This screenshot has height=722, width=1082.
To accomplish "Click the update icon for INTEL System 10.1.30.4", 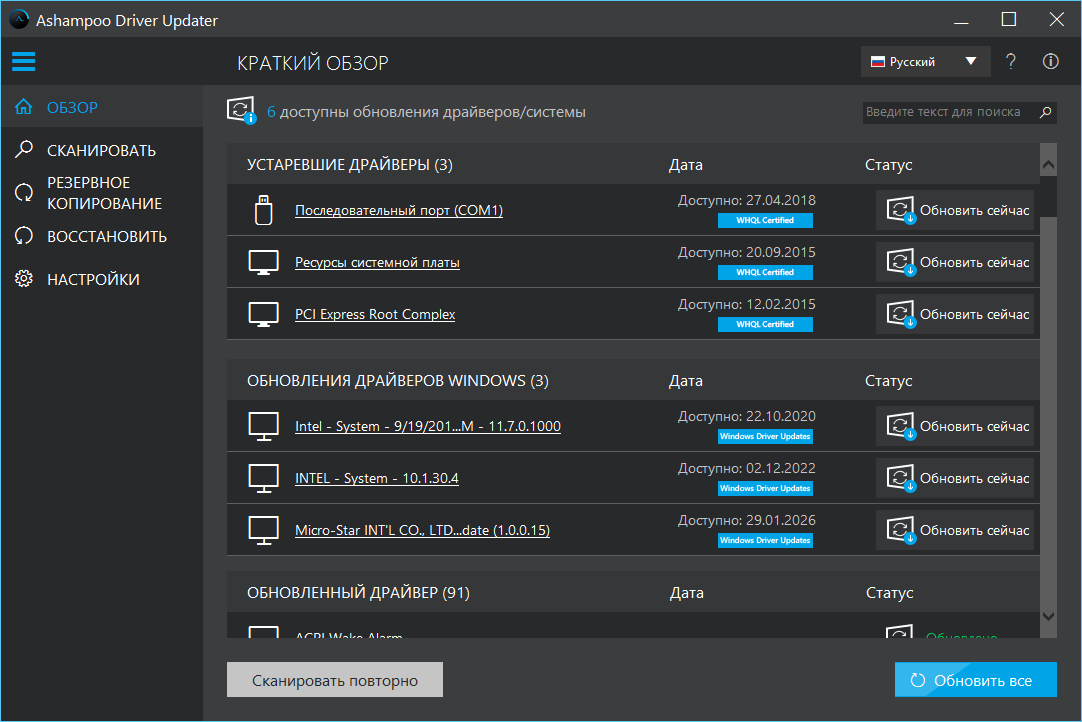I will [x=899, y=479].
